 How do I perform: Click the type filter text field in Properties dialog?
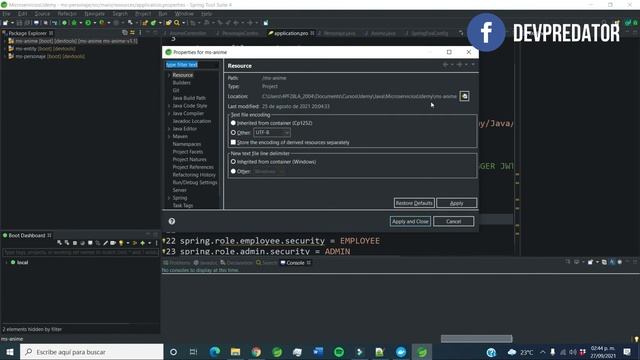coord(192,64)
